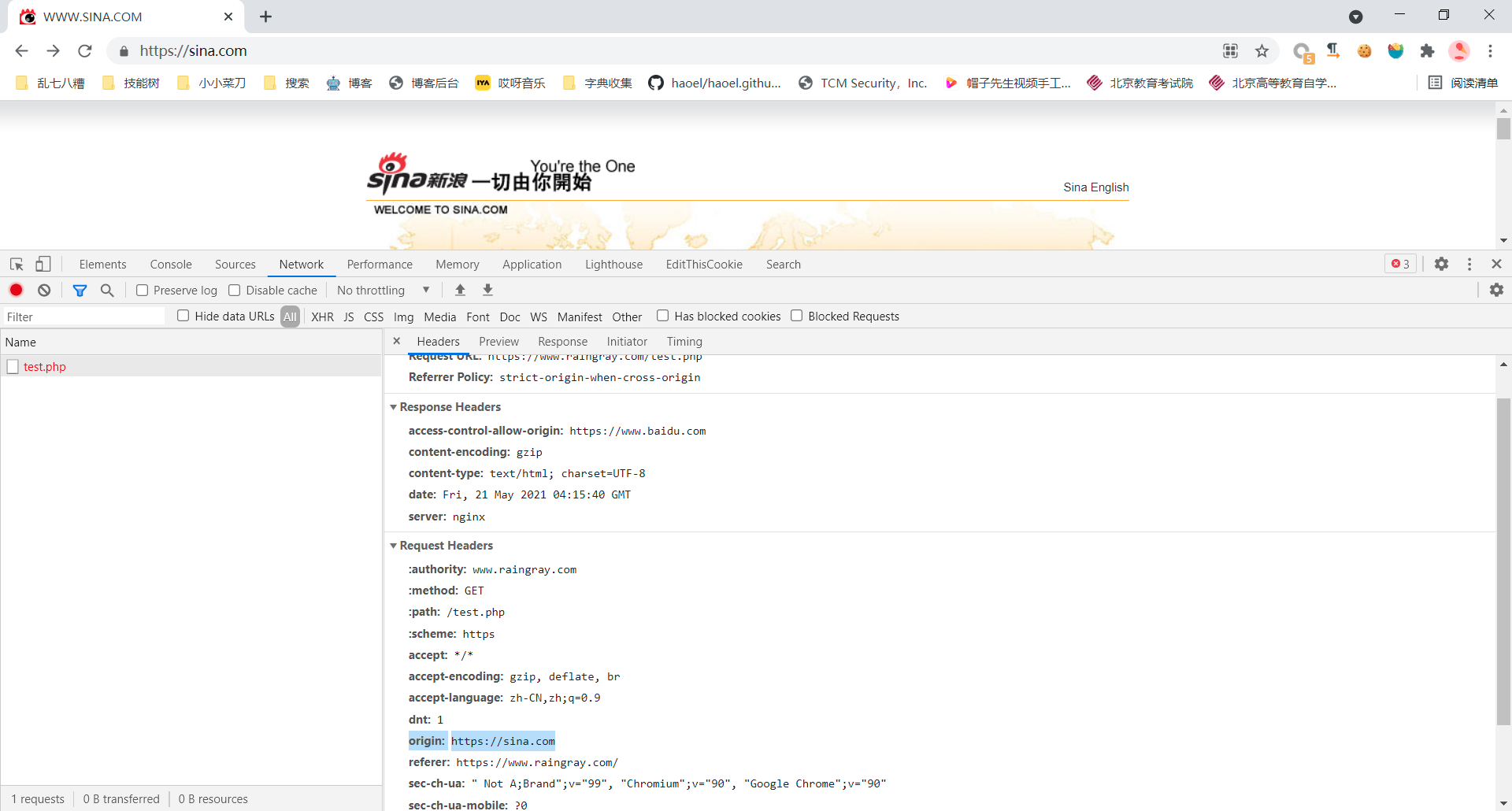The height and width of the screenshot is (811, 1512).
Task: Click the lock icon in the address bar
Action: [124, 51]
